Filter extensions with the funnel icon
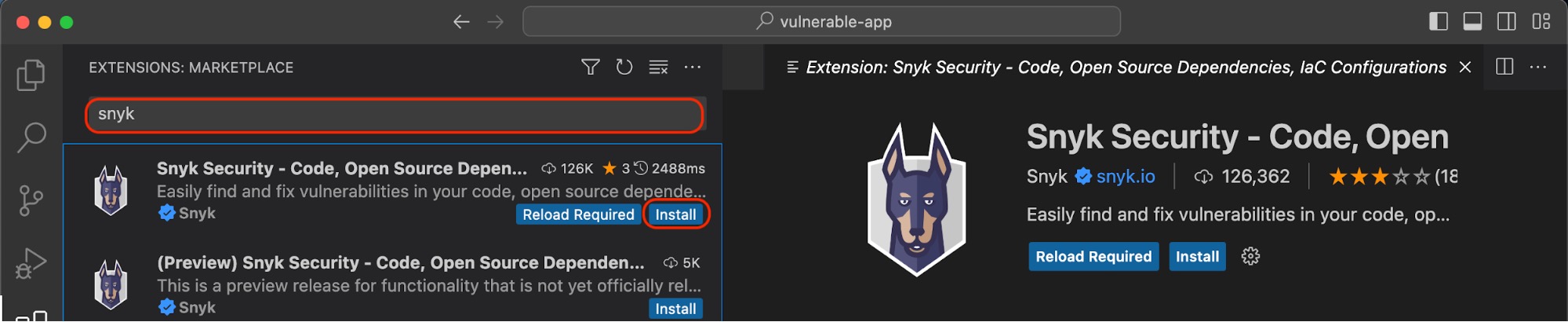The image size is (1568, 322). pyautogui.click(x=591, y=68)
